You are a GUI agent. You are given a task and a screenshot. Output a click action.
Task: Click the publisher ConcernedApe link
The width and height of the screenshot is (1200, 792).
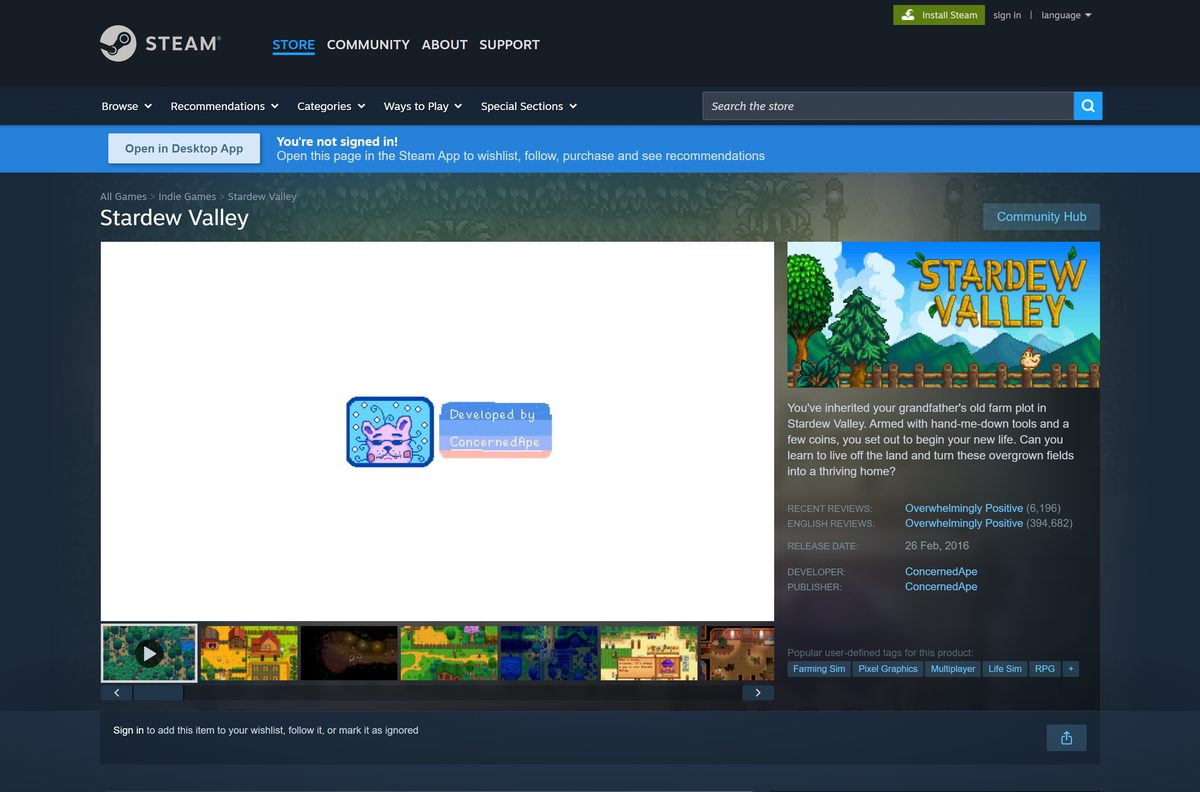(941, 587)
